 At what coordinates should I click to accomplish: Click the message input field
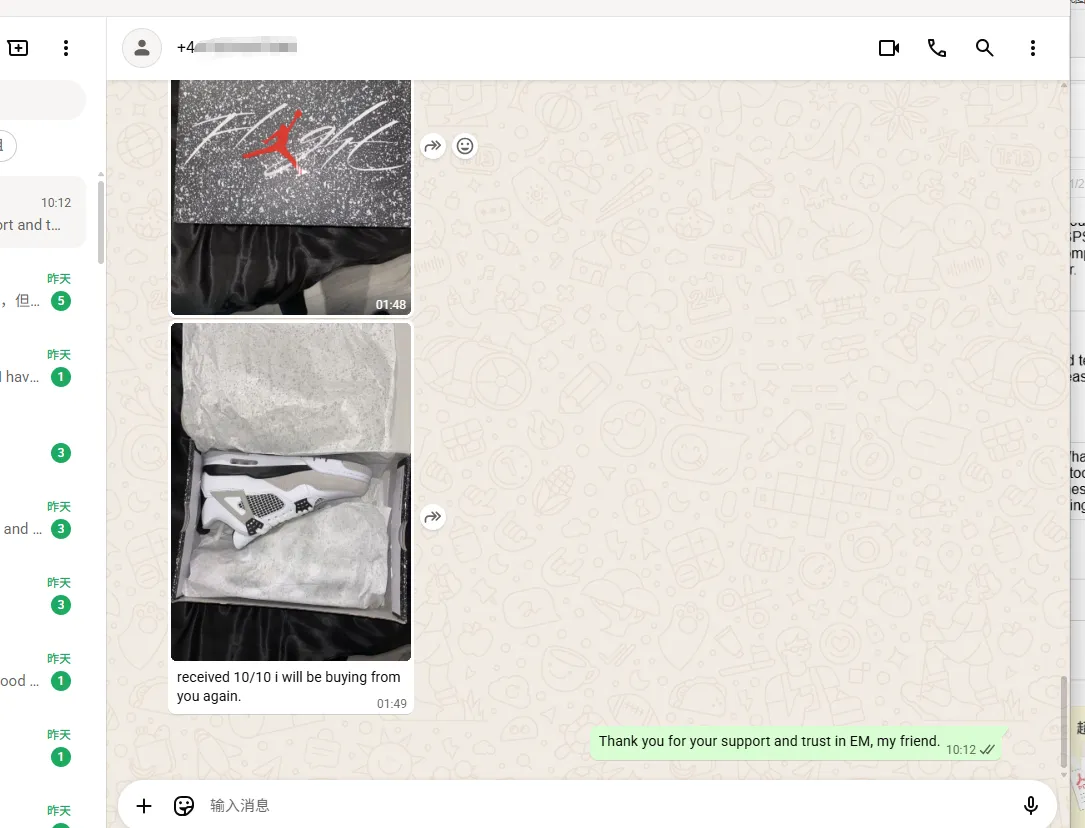tap(600, 805)
